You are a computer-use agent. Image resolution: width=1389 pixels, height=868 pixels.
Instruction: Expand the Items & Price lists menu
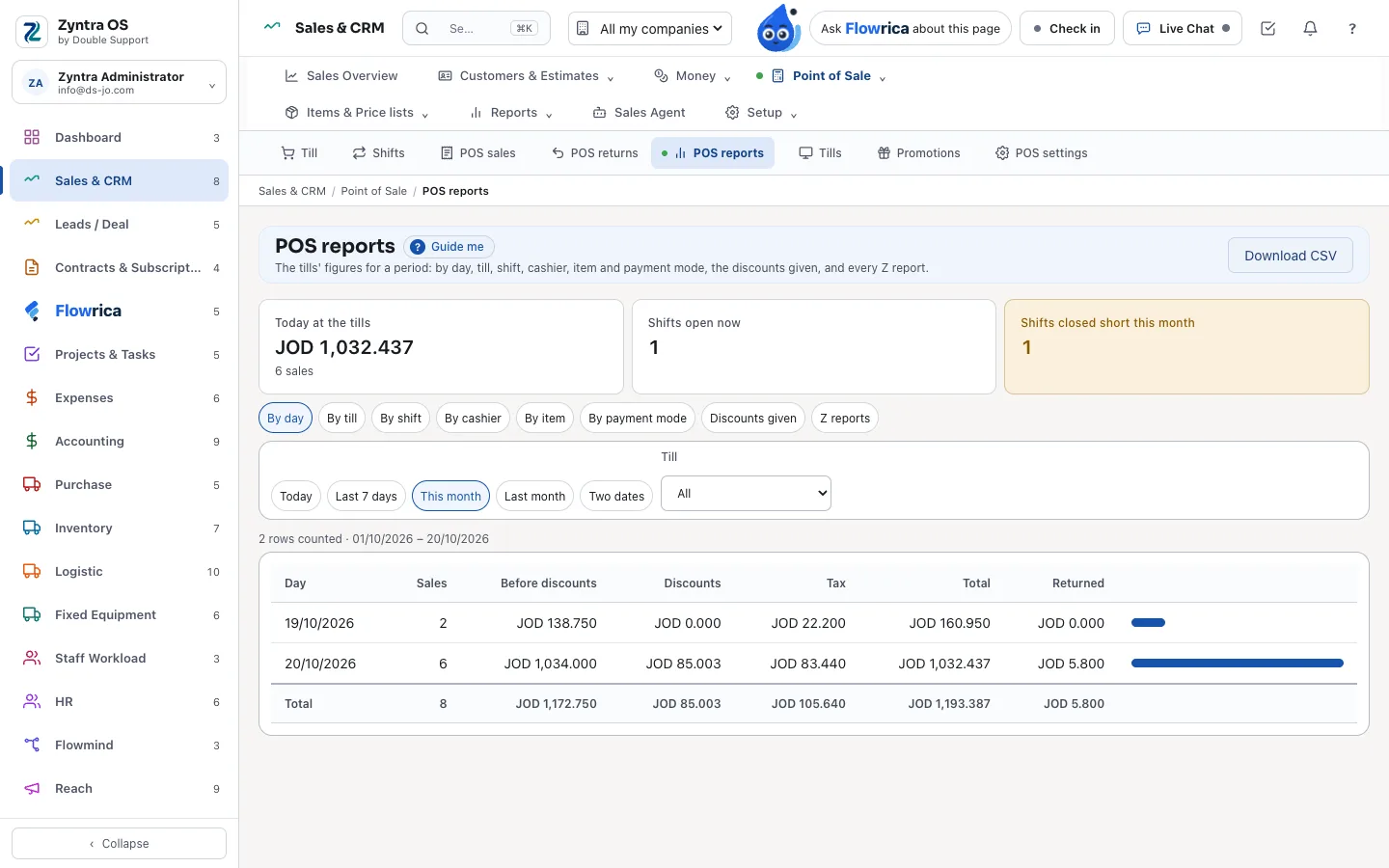(x=357, y=112)
